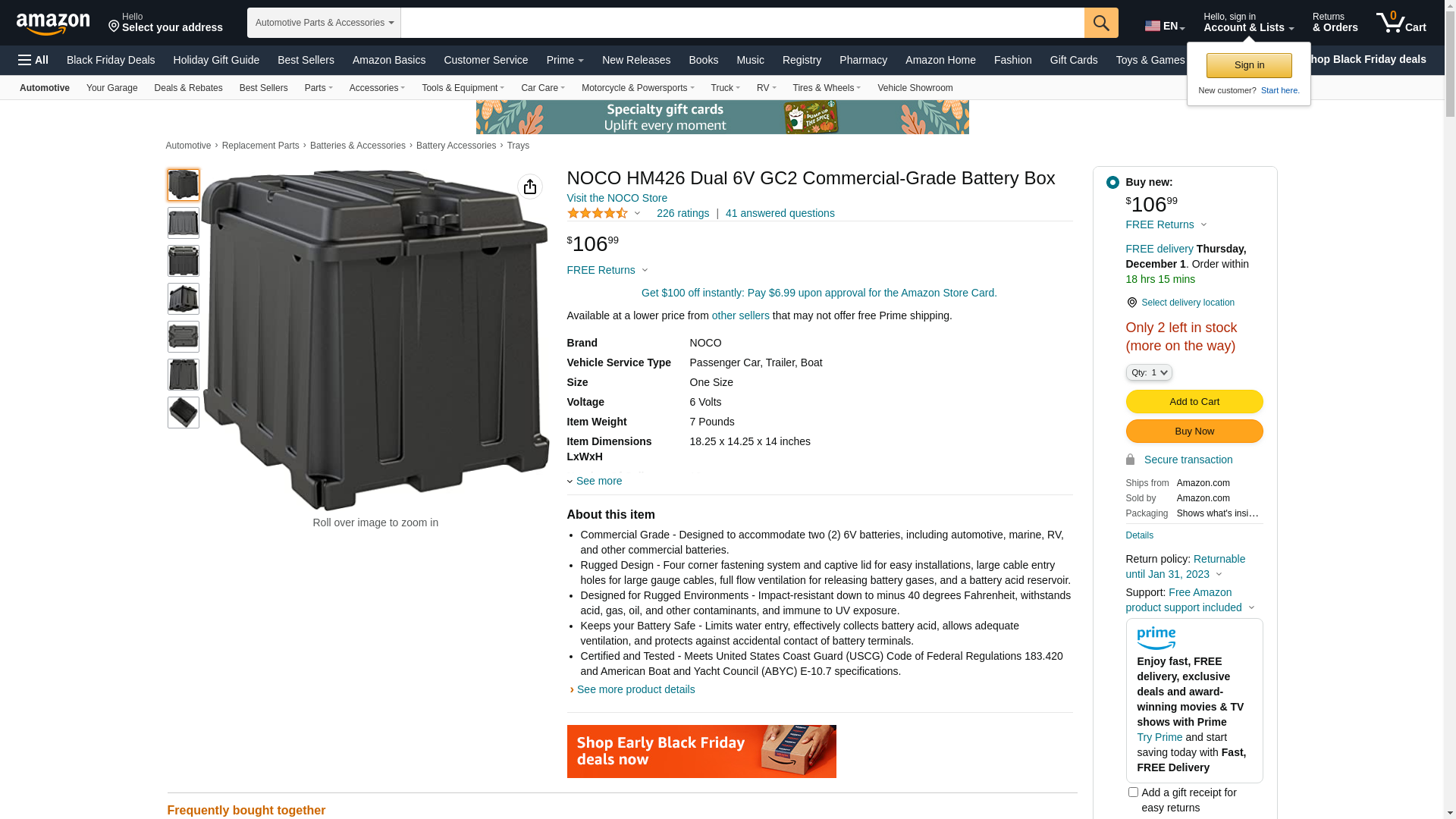Click the share icon on product image
Screen dimensions: 1456x819
530,187
